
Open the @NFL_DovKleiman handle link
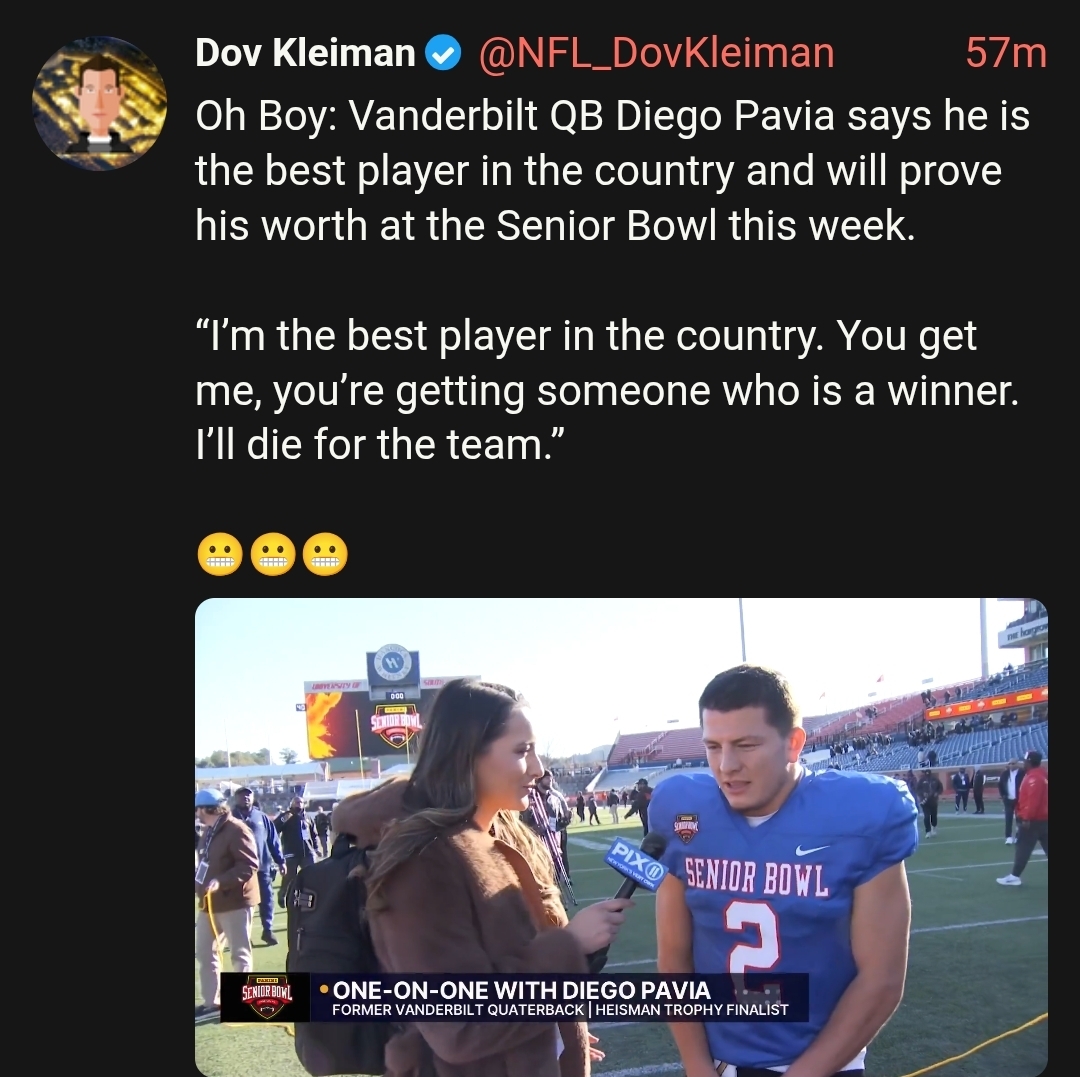coord(656,53)
